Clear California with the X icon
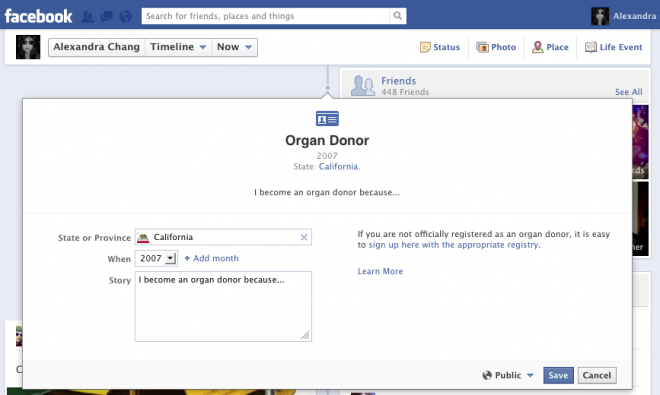Viewport: 660px width, 395px height. click(304, 238)
